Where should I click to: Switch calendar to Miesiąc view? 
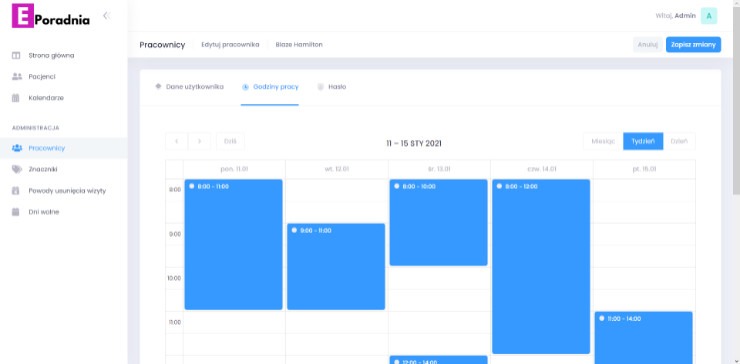[x=603, y=141]
